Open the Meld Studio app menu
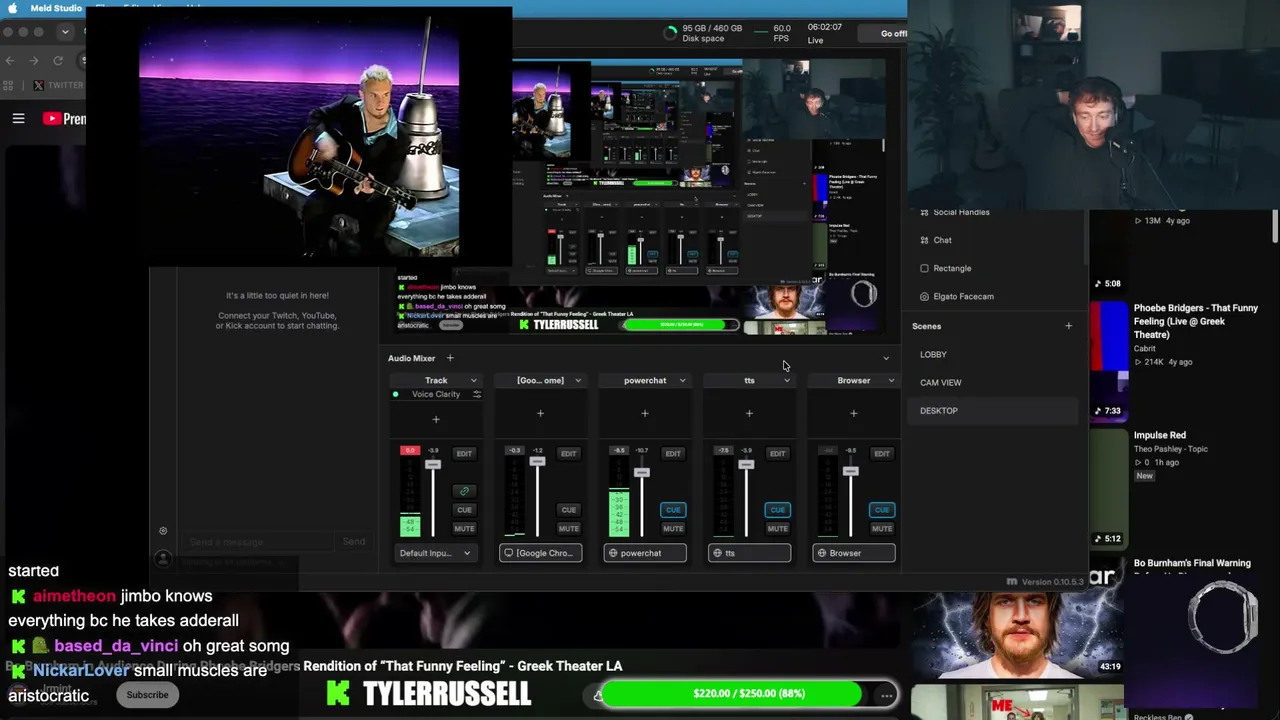 [56, 8]
